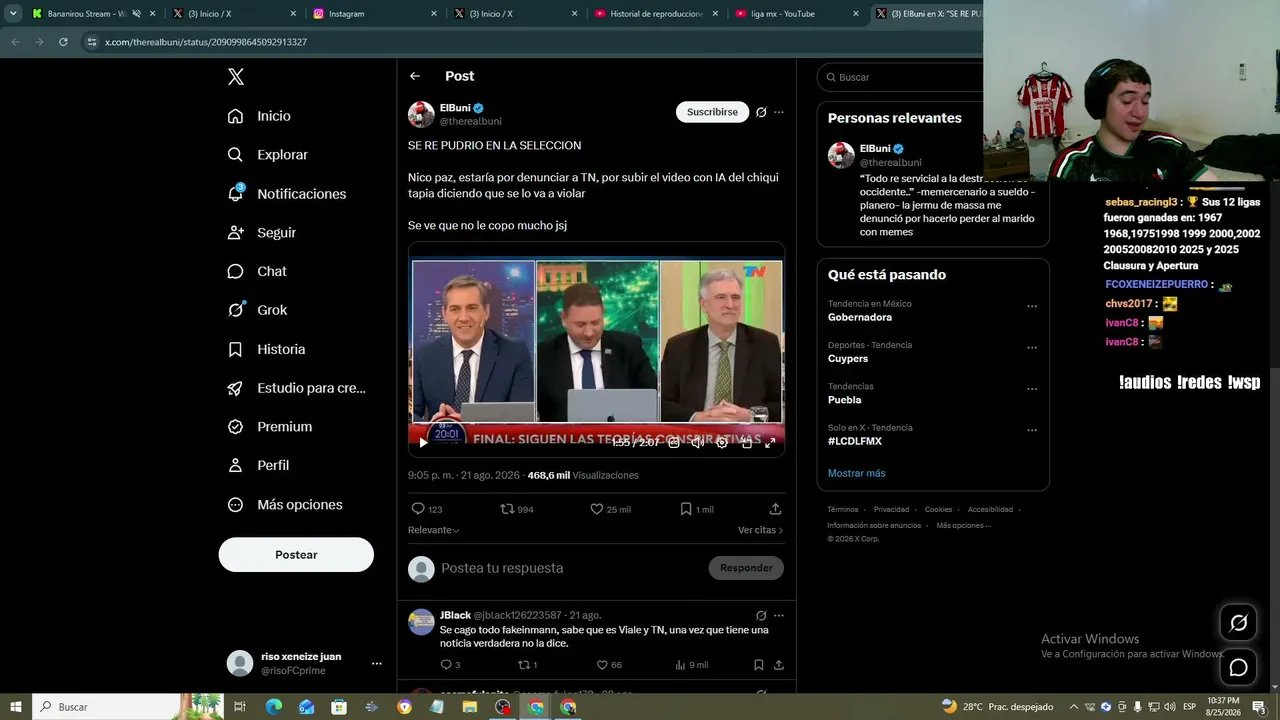Open the ElBuni post more-options menu
Image resolution: width=1280 pixels, height=720 pixels.
[779, 112]
